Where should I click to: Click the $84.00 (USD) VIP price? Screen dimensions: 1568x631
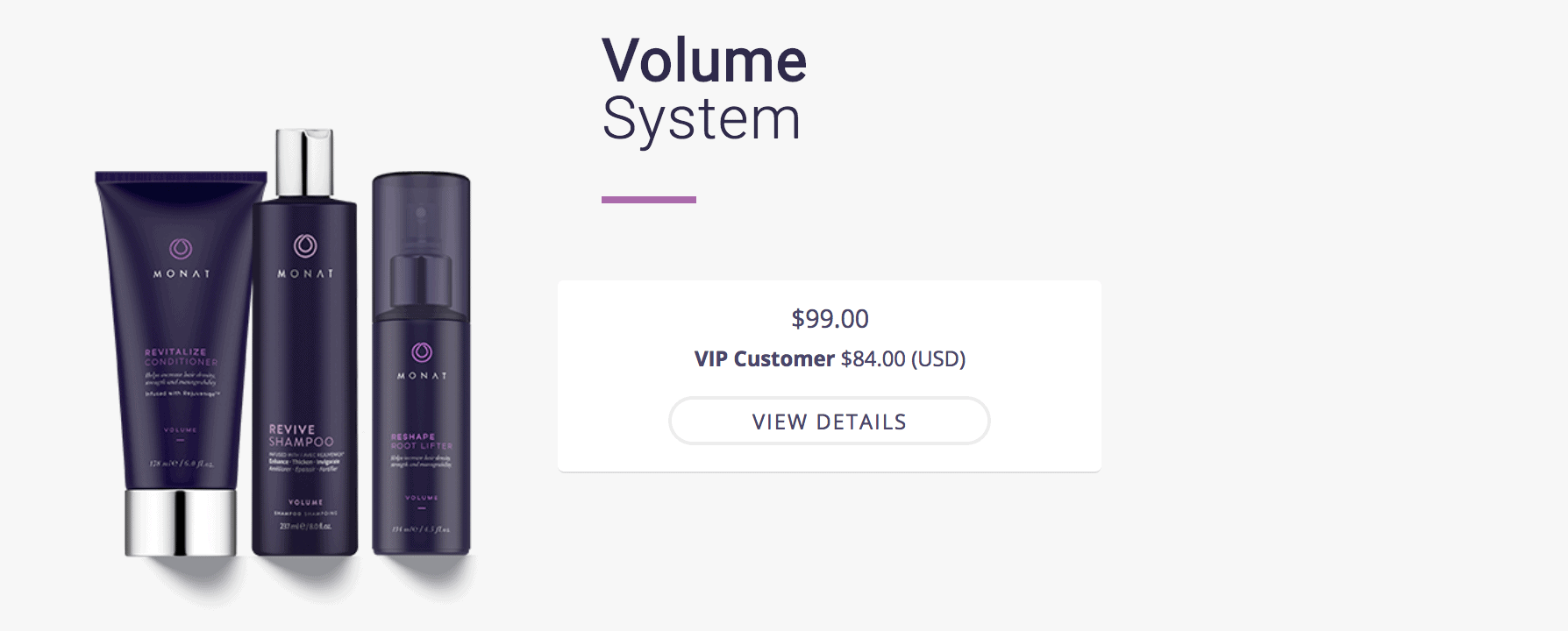click(902, 359)
